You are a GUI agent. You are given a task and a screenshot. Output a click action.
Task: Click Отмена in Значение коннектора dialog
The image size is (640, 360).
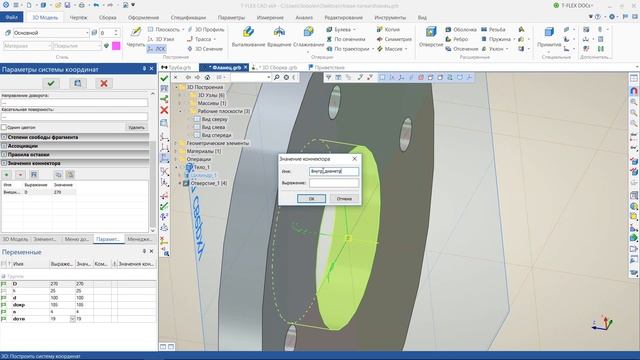[x=344, y=199]
